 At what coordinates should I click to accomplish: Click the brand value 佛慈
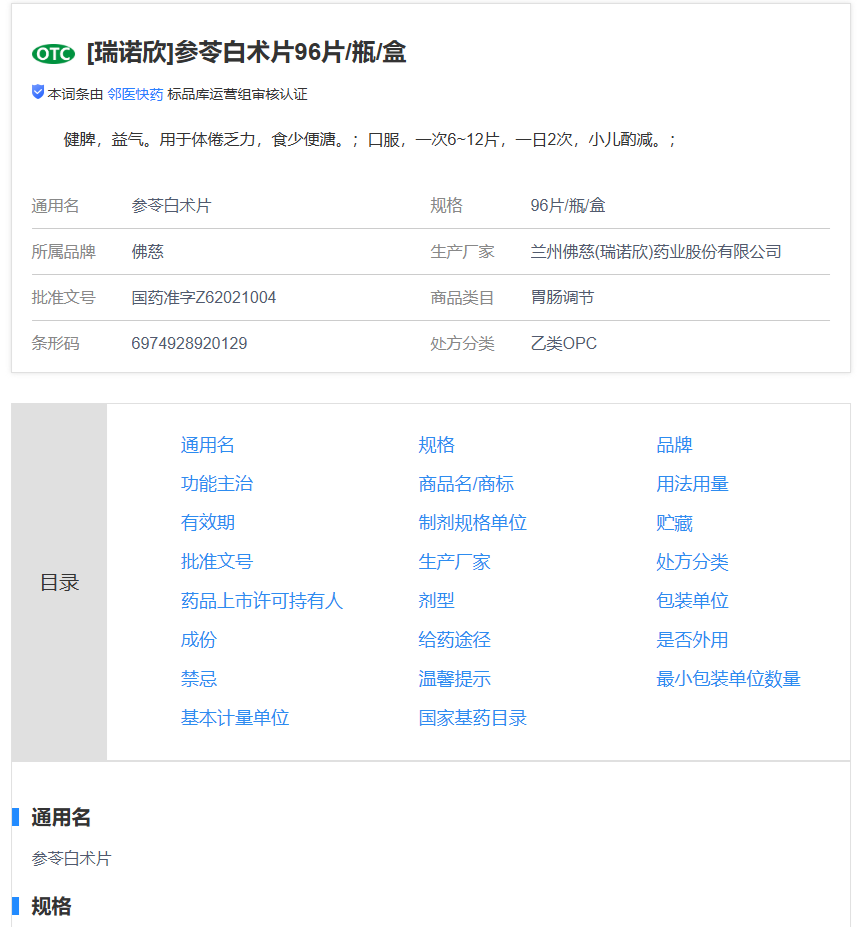[147, 252]
